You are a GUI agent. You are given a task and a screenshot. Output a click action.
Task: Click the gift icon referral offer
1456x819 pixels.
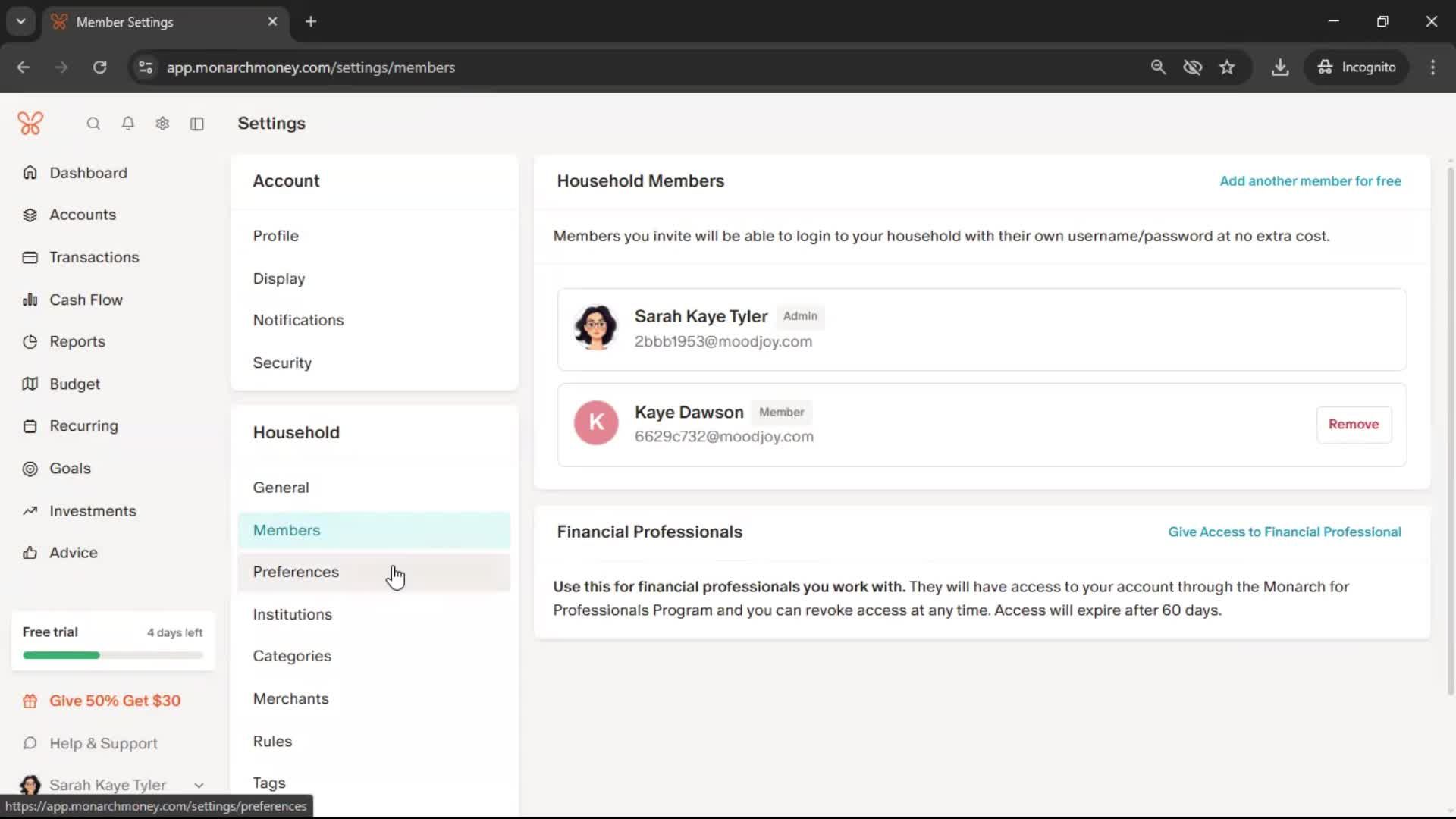pyautogui.click(x=30, y=701)
